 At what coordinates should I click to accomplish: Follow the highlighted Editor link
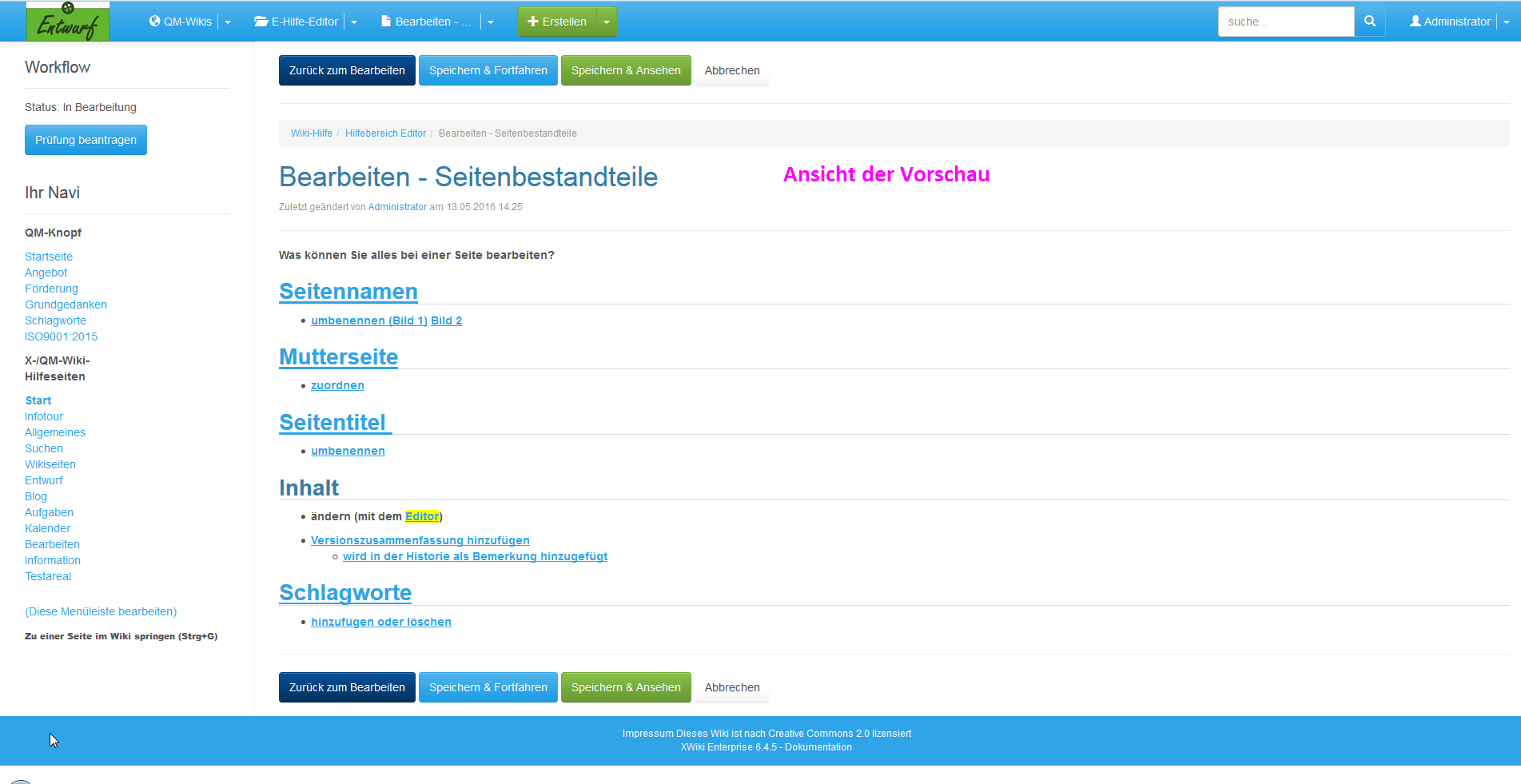[422, 516]
